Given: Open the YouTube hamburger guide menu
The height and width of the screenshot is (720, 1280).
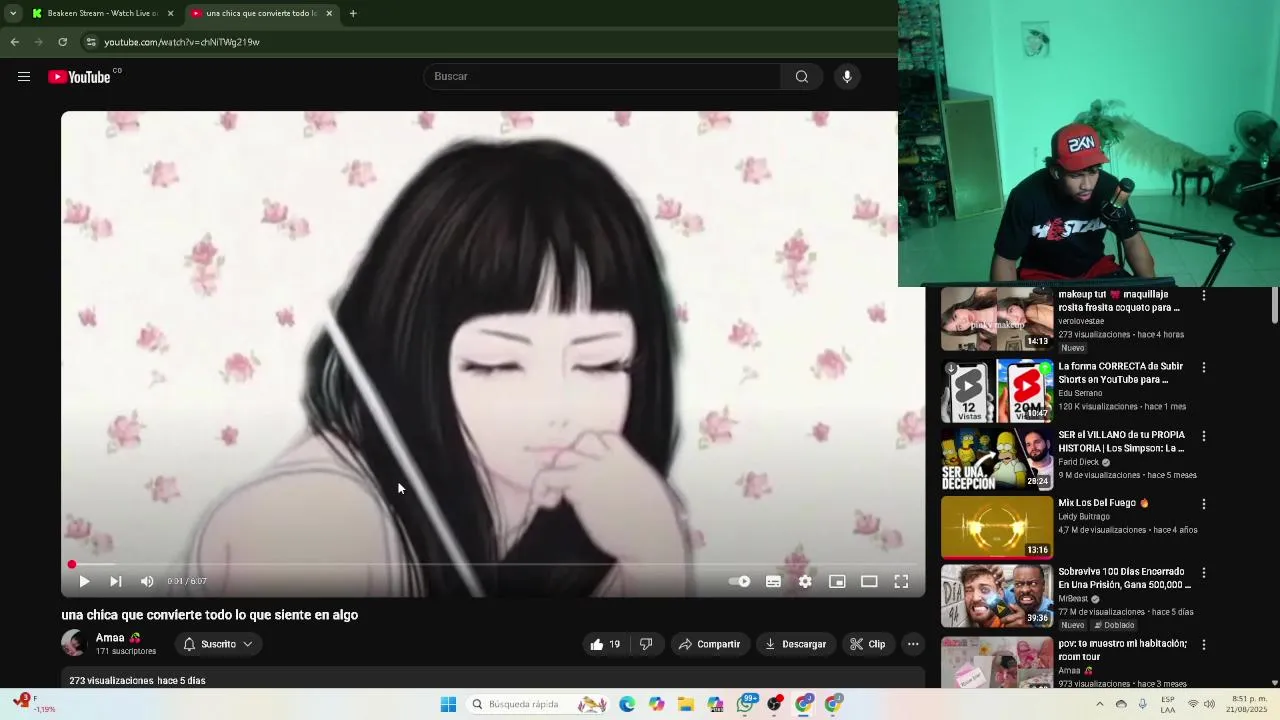Looking at the screenshot, I should coord(24,77).
